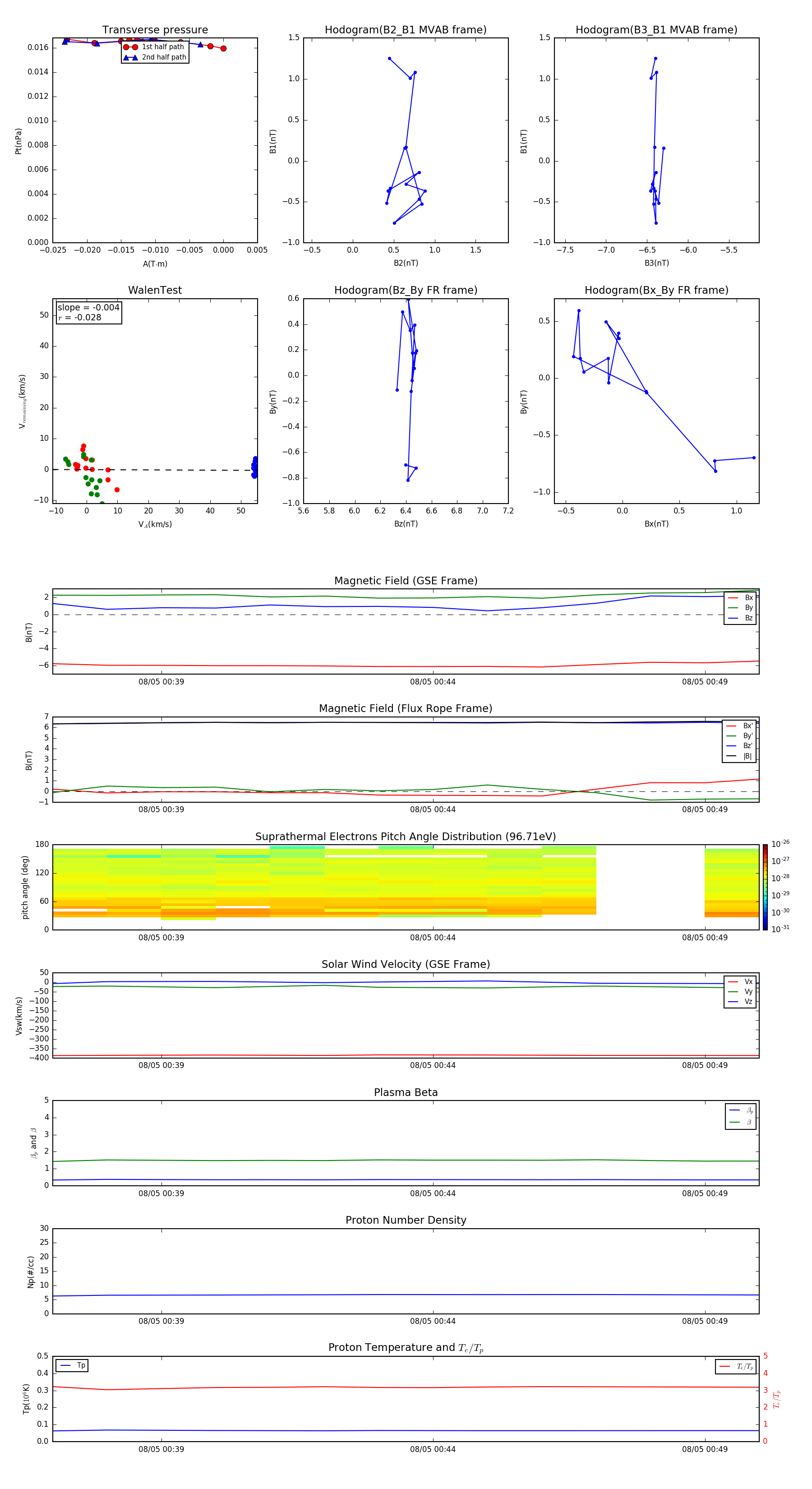
Task: Click the "Magnetic Field (Flux Rope Frame)" title
Action: coord(406,709)
